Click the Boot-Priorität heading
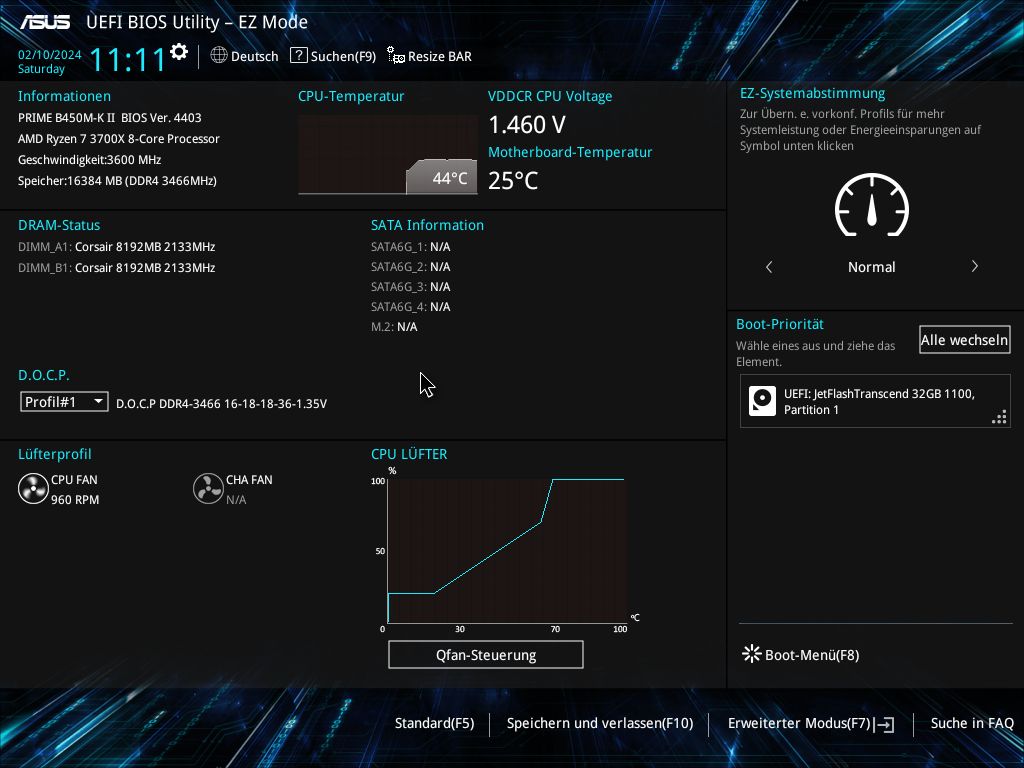The height and width of the screenshot is (768, 1024). point(780,324)
